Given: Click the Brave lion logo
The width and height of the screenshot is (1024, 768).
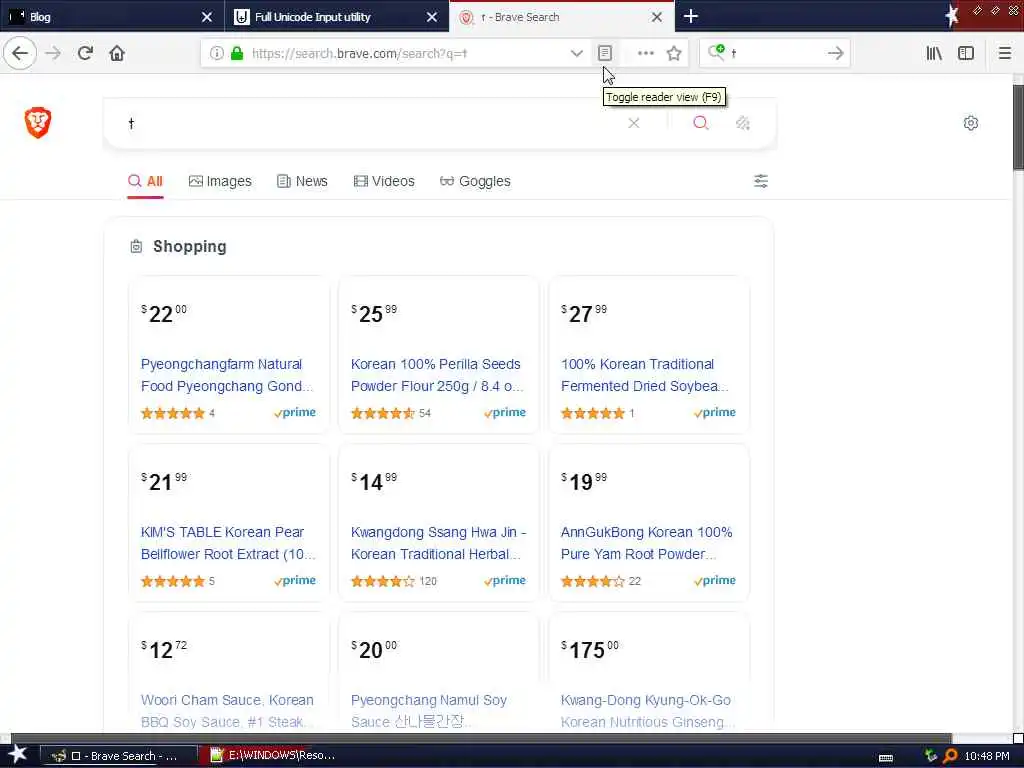Looking at the screenshot, I should [38, 123].
